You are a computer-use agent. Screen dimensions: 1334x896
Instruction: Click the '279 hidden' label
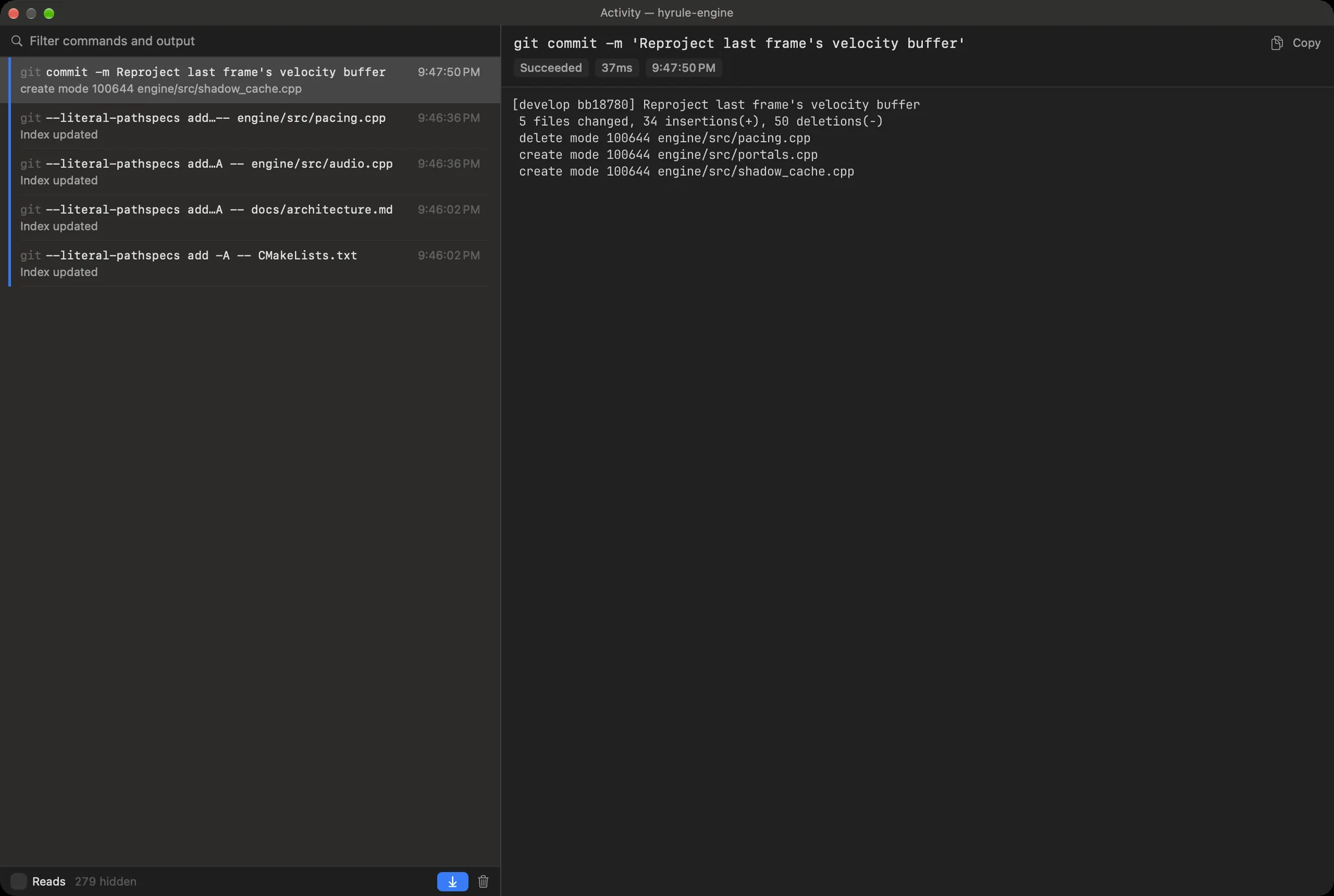coord(106,882)
